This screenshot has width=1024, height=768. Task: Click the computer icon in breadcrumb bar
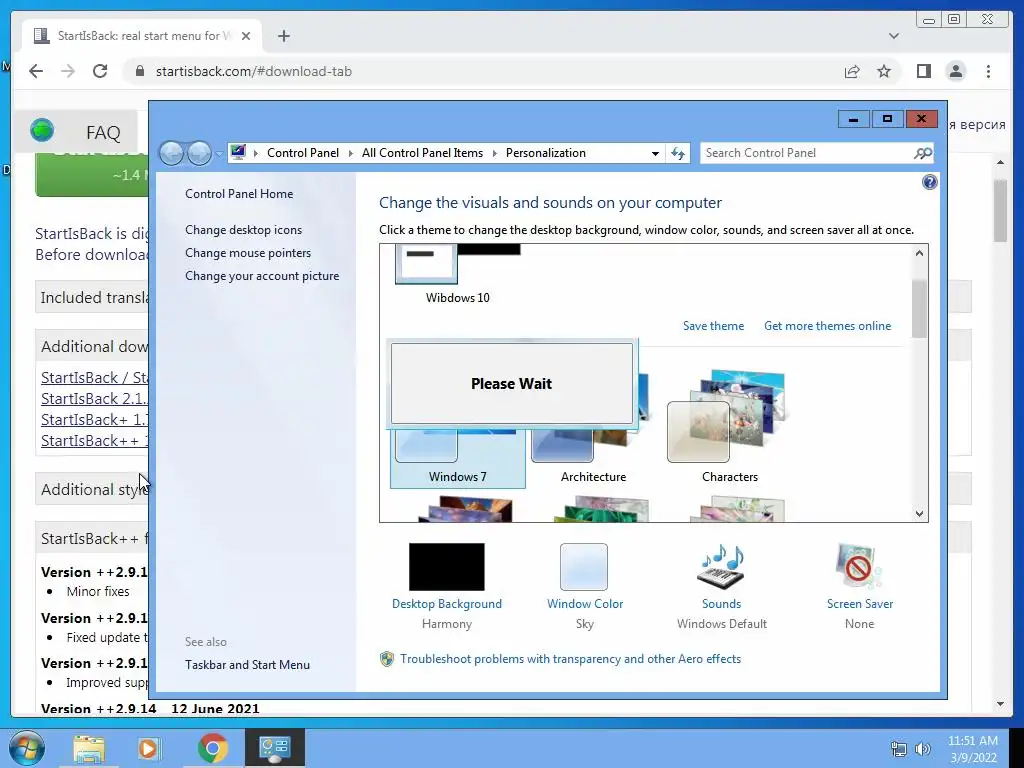coord(238,153)
